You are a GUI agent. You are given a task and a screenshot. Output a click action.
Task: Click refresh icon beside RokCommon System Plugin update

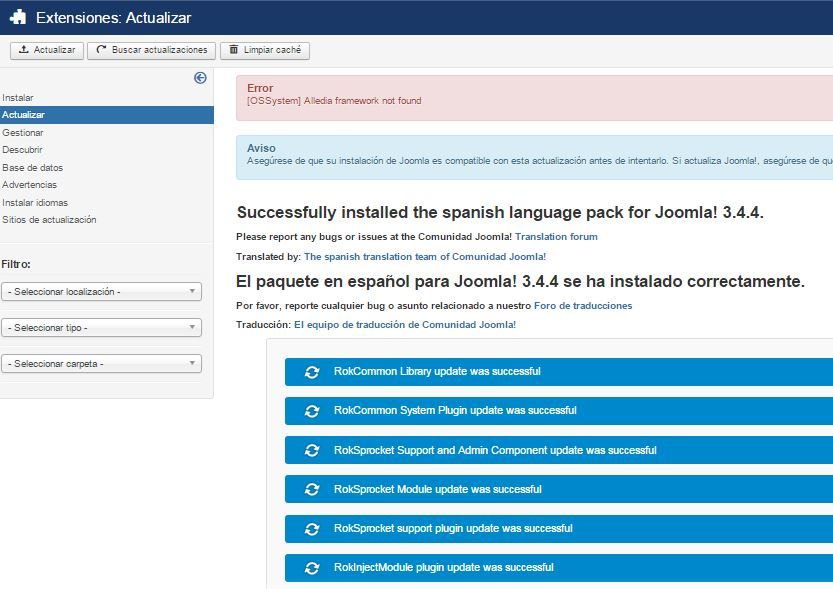click(x=312, y=411)
